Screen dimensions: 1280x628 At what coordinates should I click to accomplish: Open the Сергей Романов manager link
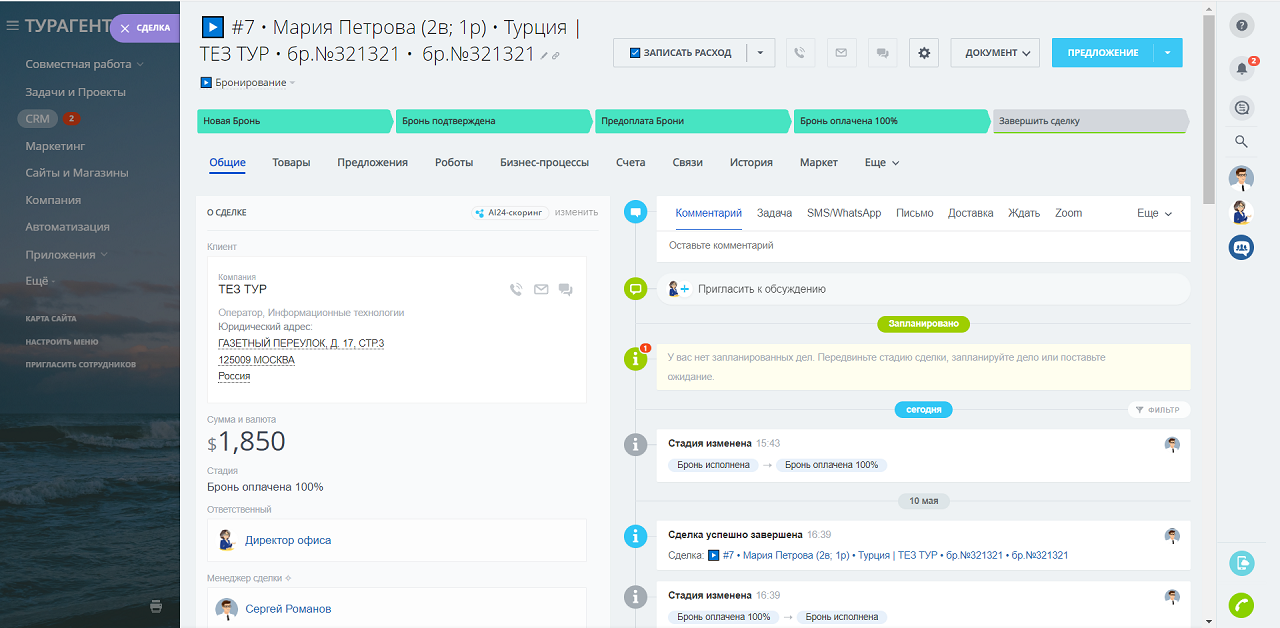(x=288, y=609)
